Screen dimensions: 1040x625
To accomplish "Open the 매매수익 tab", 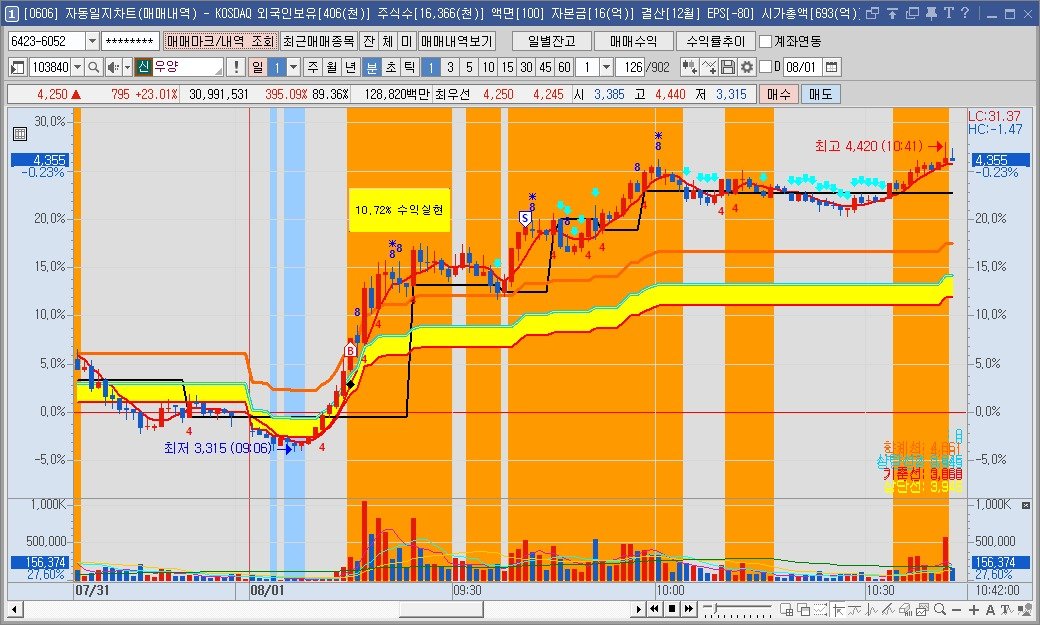I will click(x=633, y=42).
